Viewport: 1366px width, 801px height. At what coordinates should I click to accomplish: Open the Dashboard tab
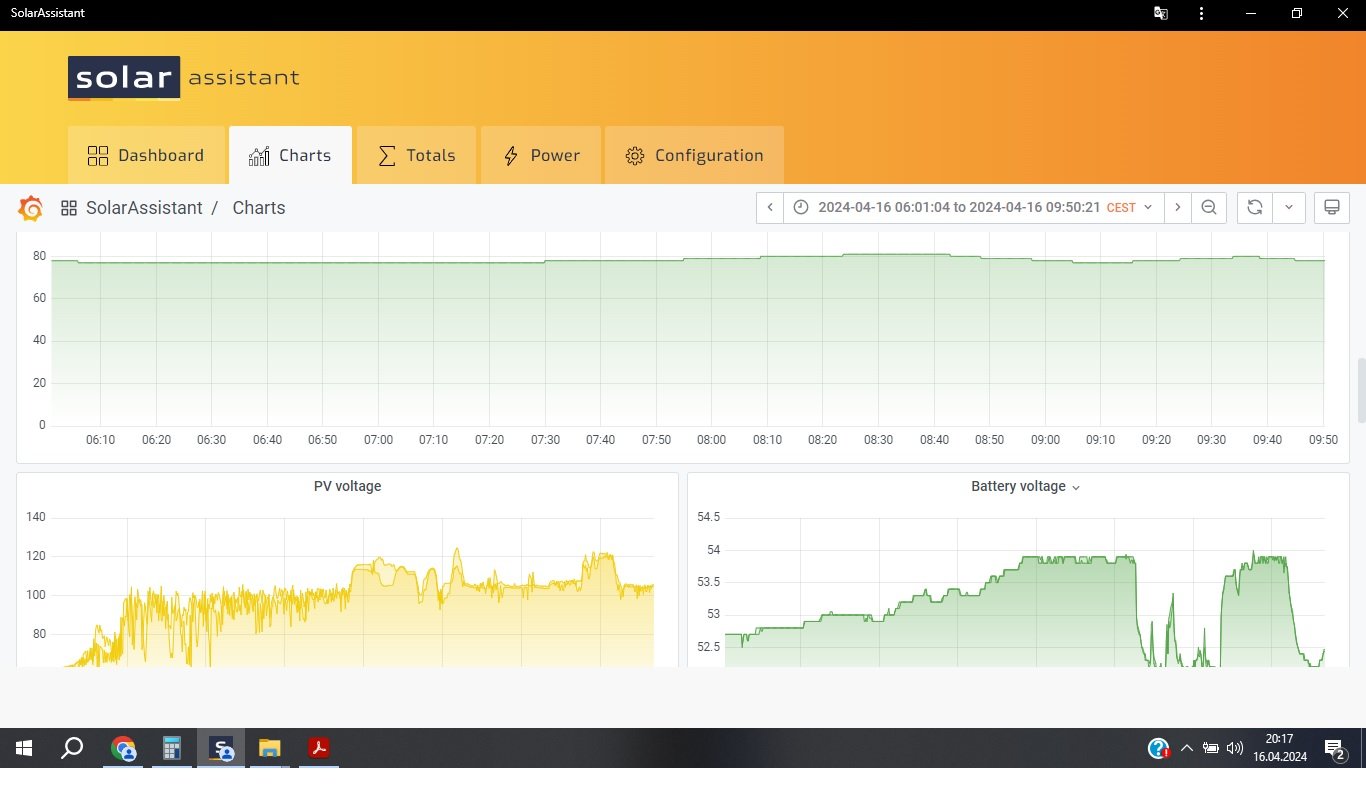[146, 155]
